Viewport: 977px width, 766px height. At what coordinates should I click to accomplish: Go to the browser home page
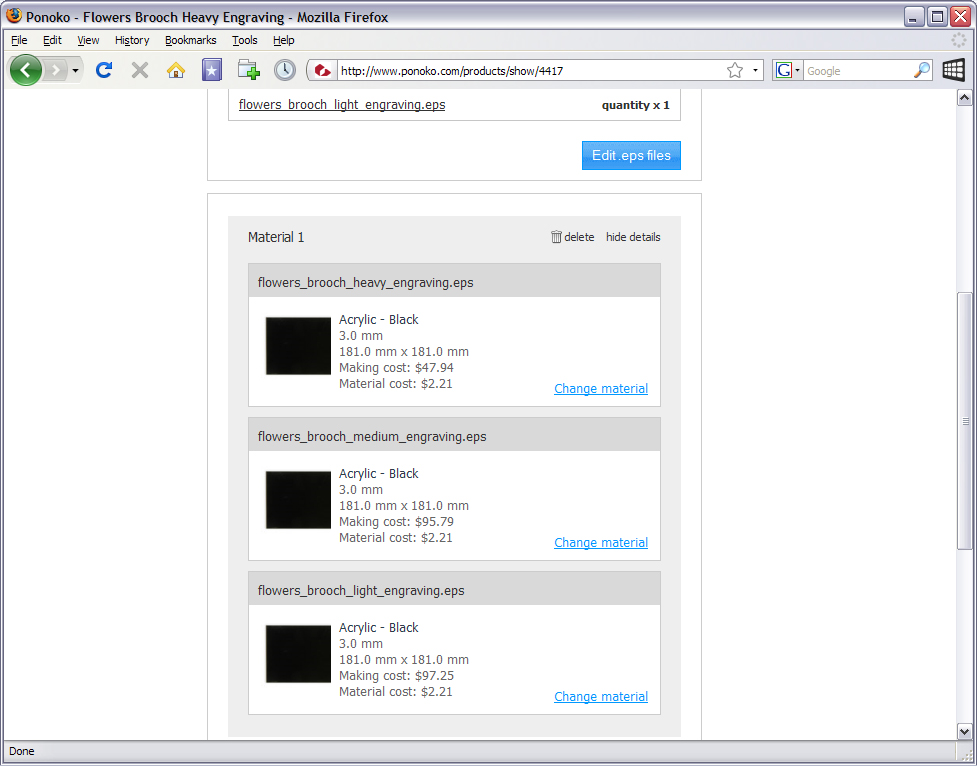tap(175, 70)
